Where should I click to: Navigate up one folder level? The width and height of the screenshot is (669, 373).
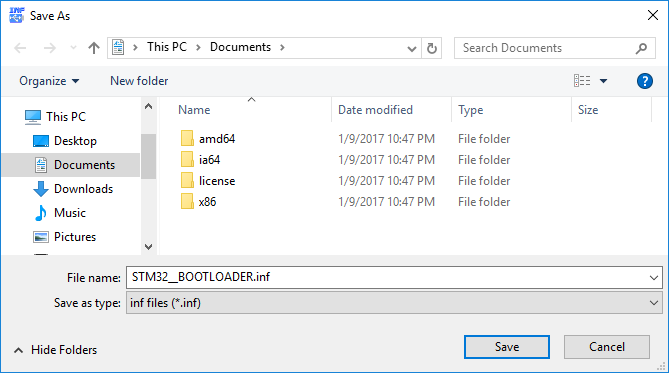(x=93, y=48)
